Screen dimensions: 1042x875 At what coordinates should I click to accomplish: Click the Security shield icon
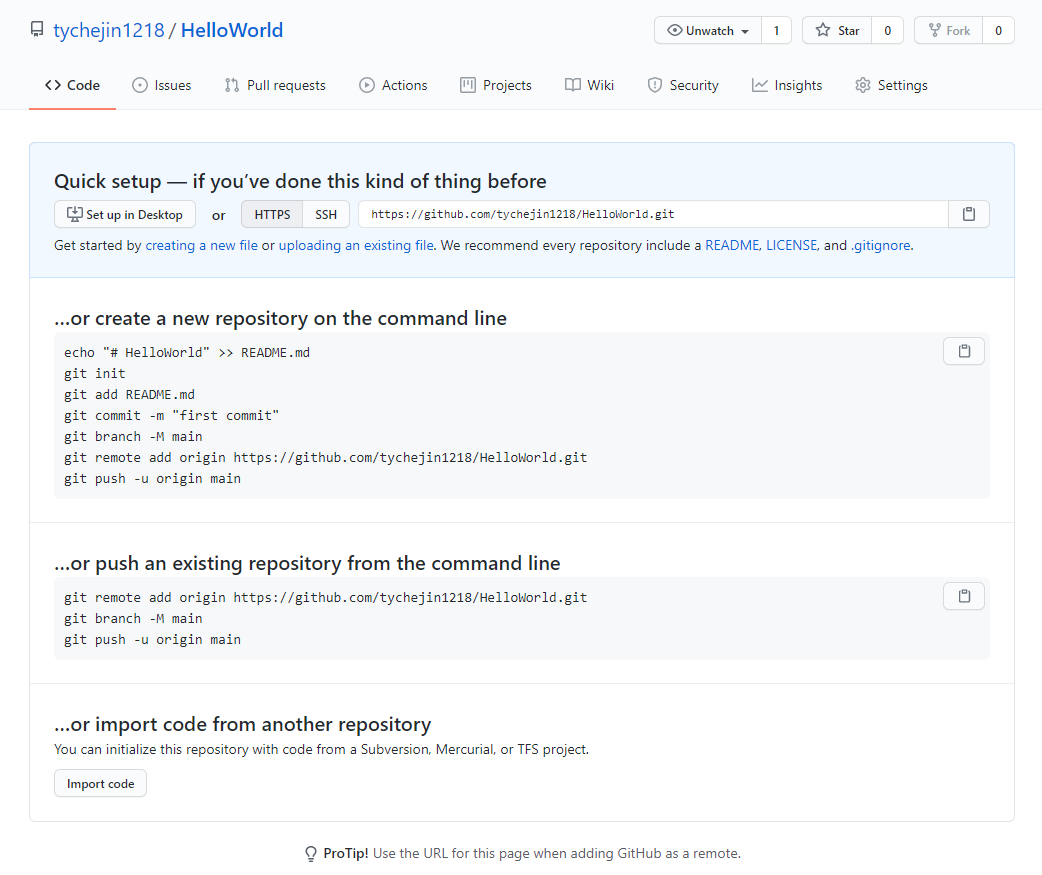655,85
